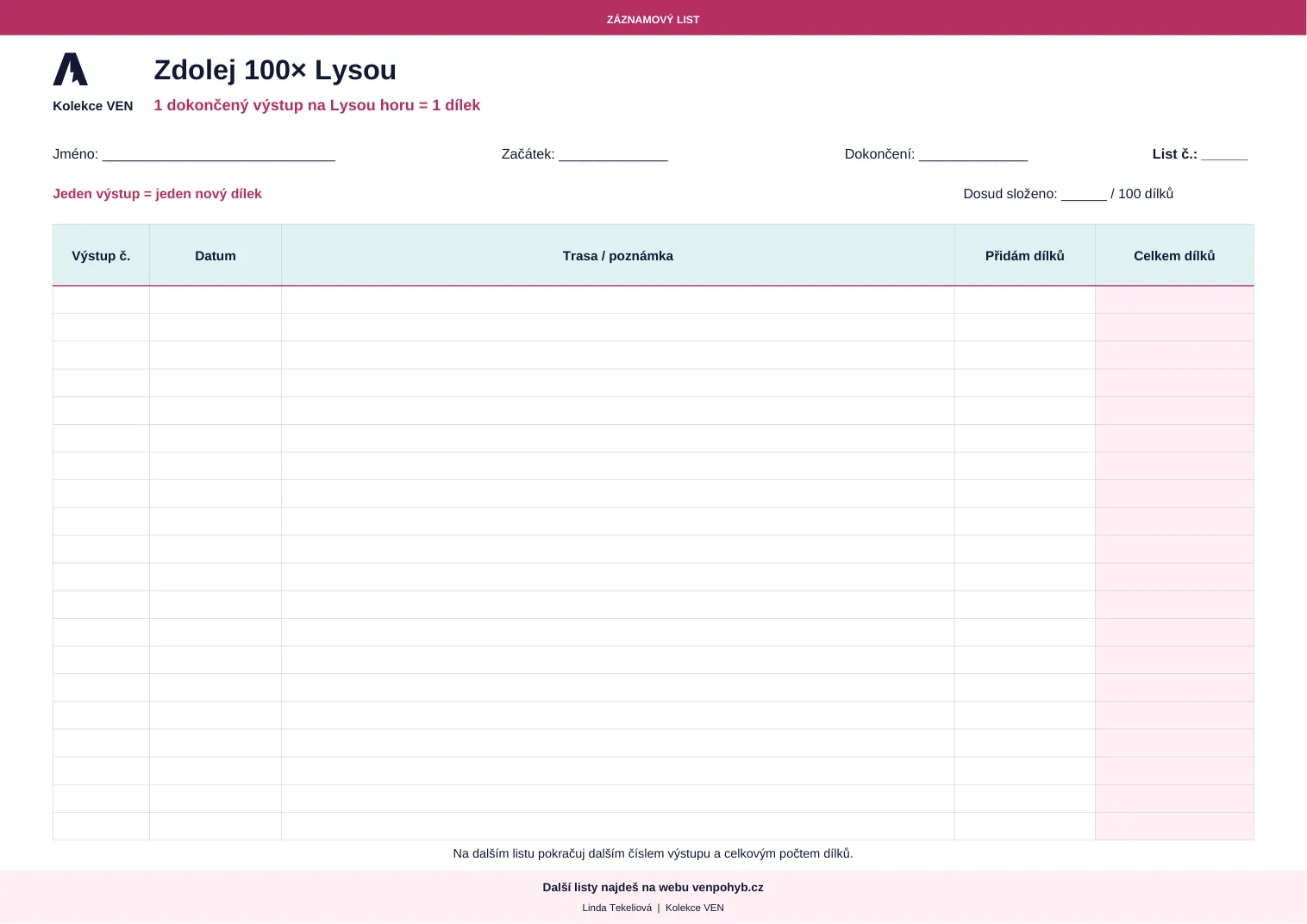Click the text Jeden výstup = jeden nový dílek
Screen dimensions: 1307x924
click(x=157, y=194)
